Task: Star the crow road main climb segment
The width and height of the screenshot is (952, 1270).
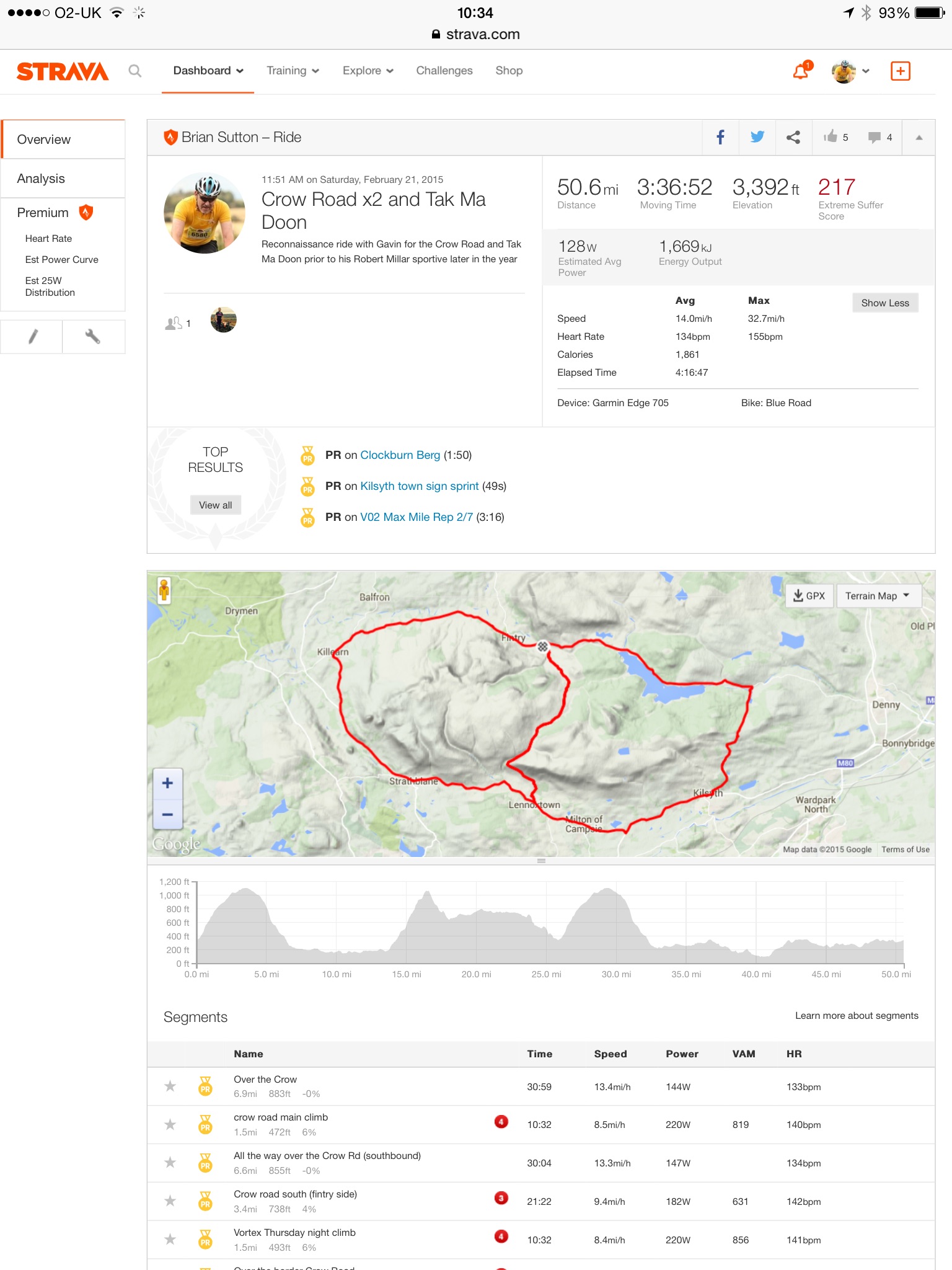Action: (170, 1124)
